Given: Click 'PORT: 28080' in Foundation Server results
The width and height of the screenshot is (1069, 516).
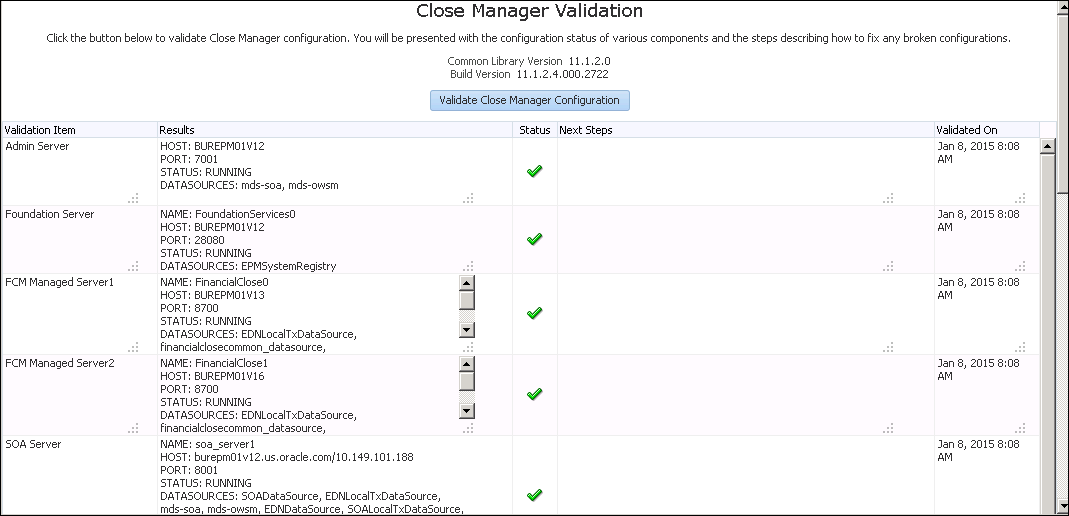Looking at the screenshot, I should pyautogui.click(x=192, y=240).
